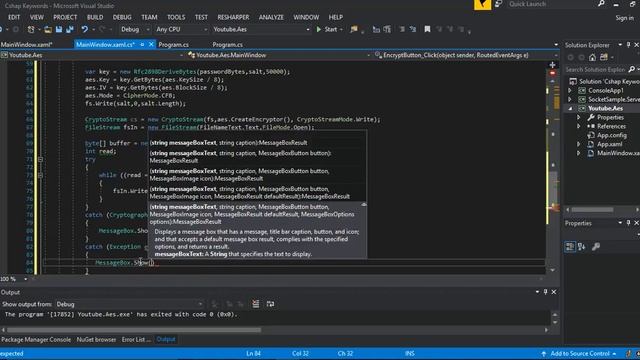Switch to the Package Manager Console tab
Viewport: 640px width, 360px height.
(x=36, y=340)
